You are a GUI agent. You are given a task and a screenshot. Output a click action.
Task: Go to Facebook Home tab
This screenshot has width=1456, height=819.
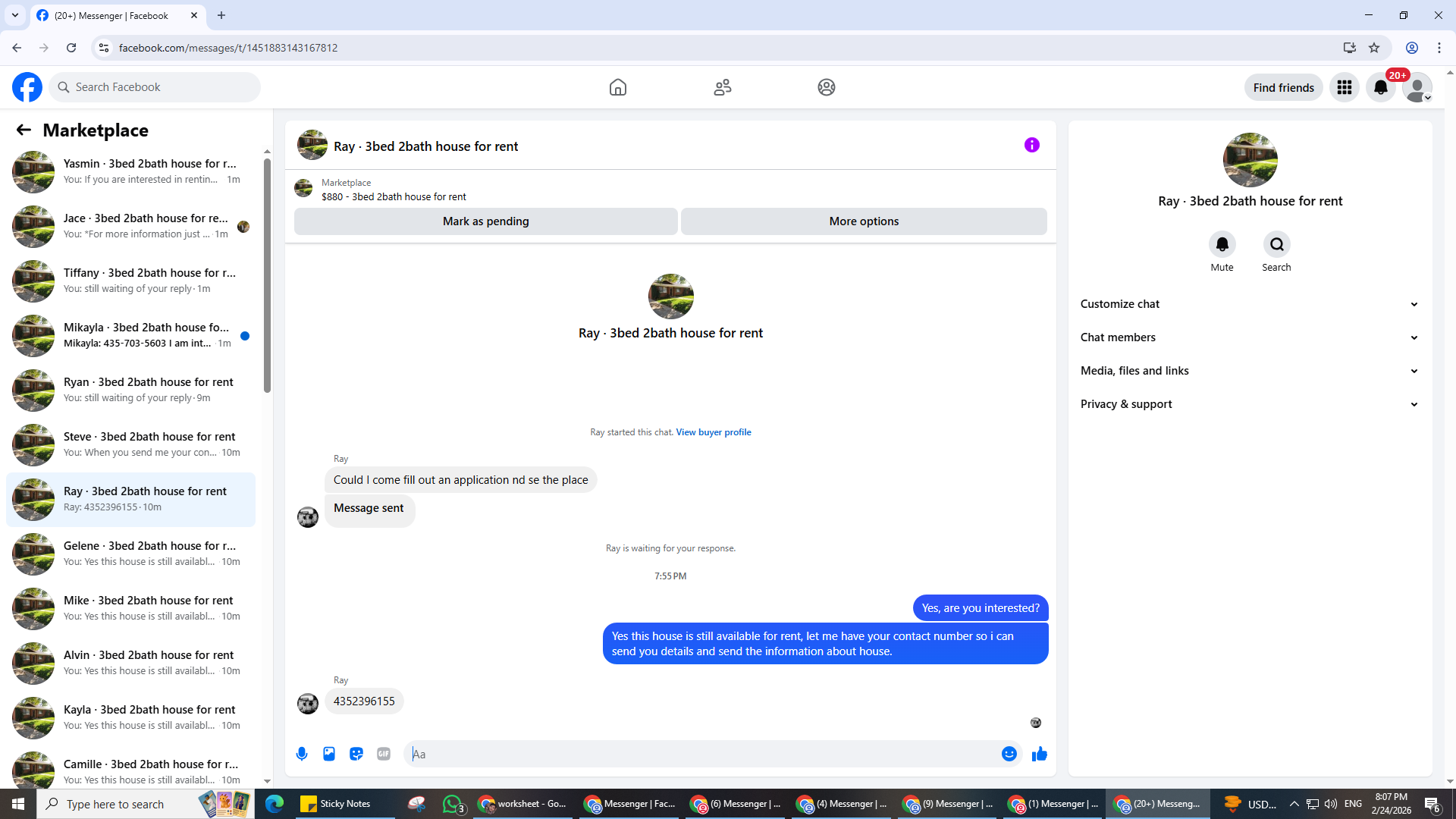click(617, 87)
